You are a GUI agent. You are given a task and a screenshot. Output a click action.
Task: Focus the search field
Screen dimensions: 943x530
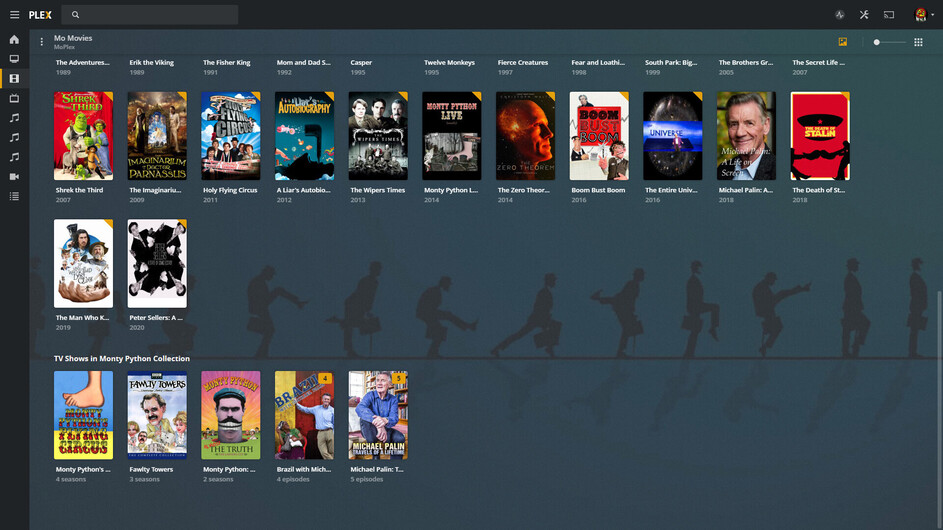150,14
